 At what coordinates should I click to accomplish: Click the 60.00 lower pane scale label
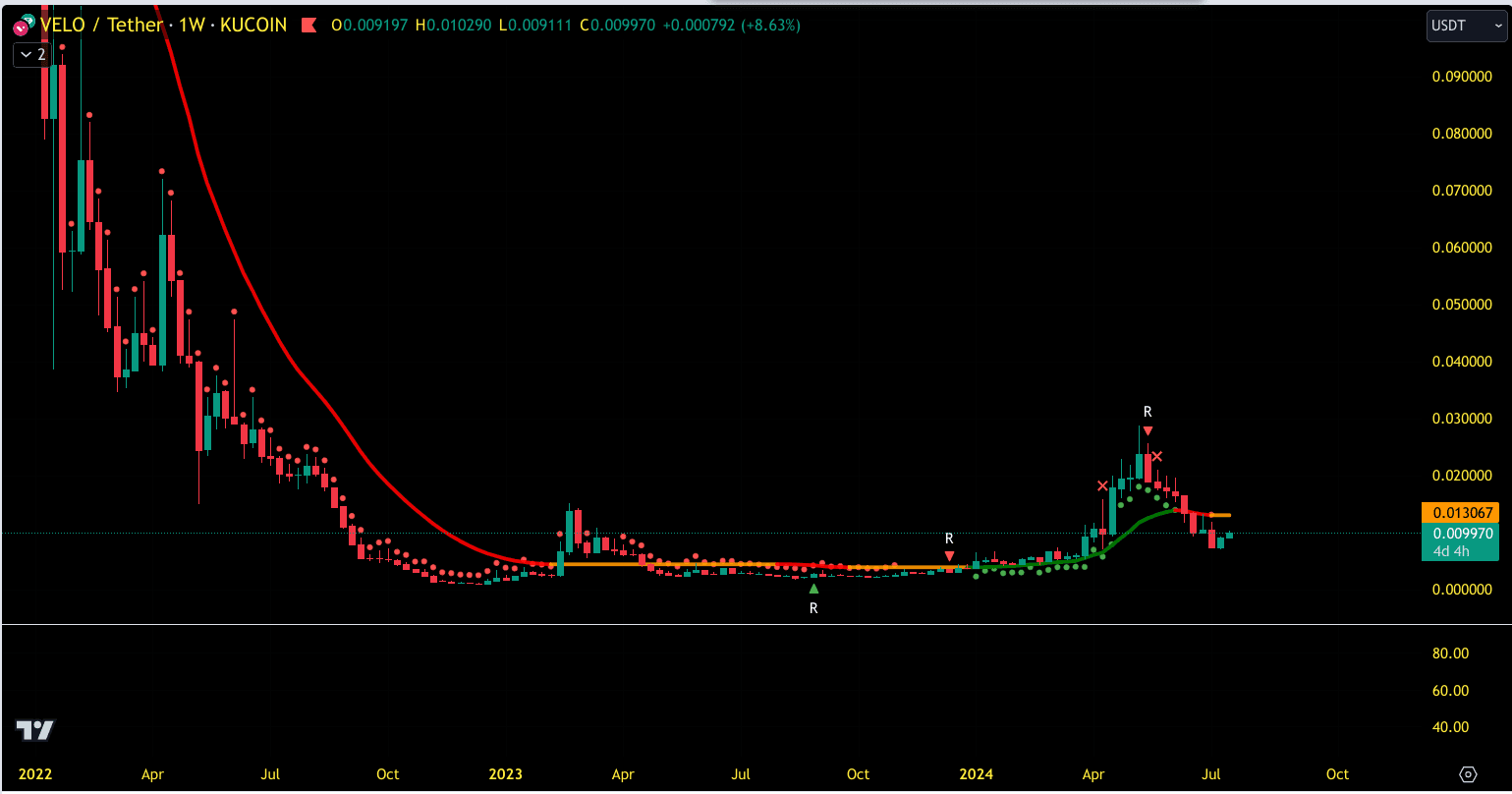1451,691
